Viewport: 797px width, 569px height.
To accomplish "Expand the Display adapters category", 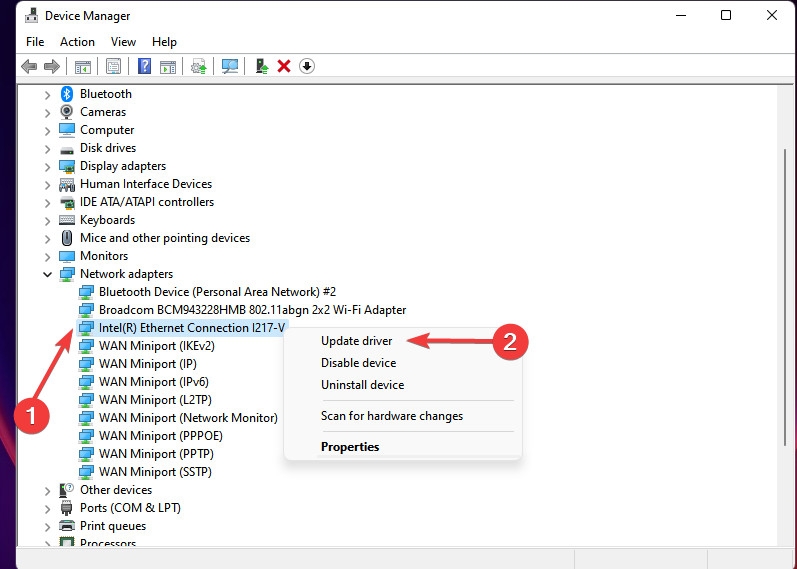I will click(x=47, y=167).
